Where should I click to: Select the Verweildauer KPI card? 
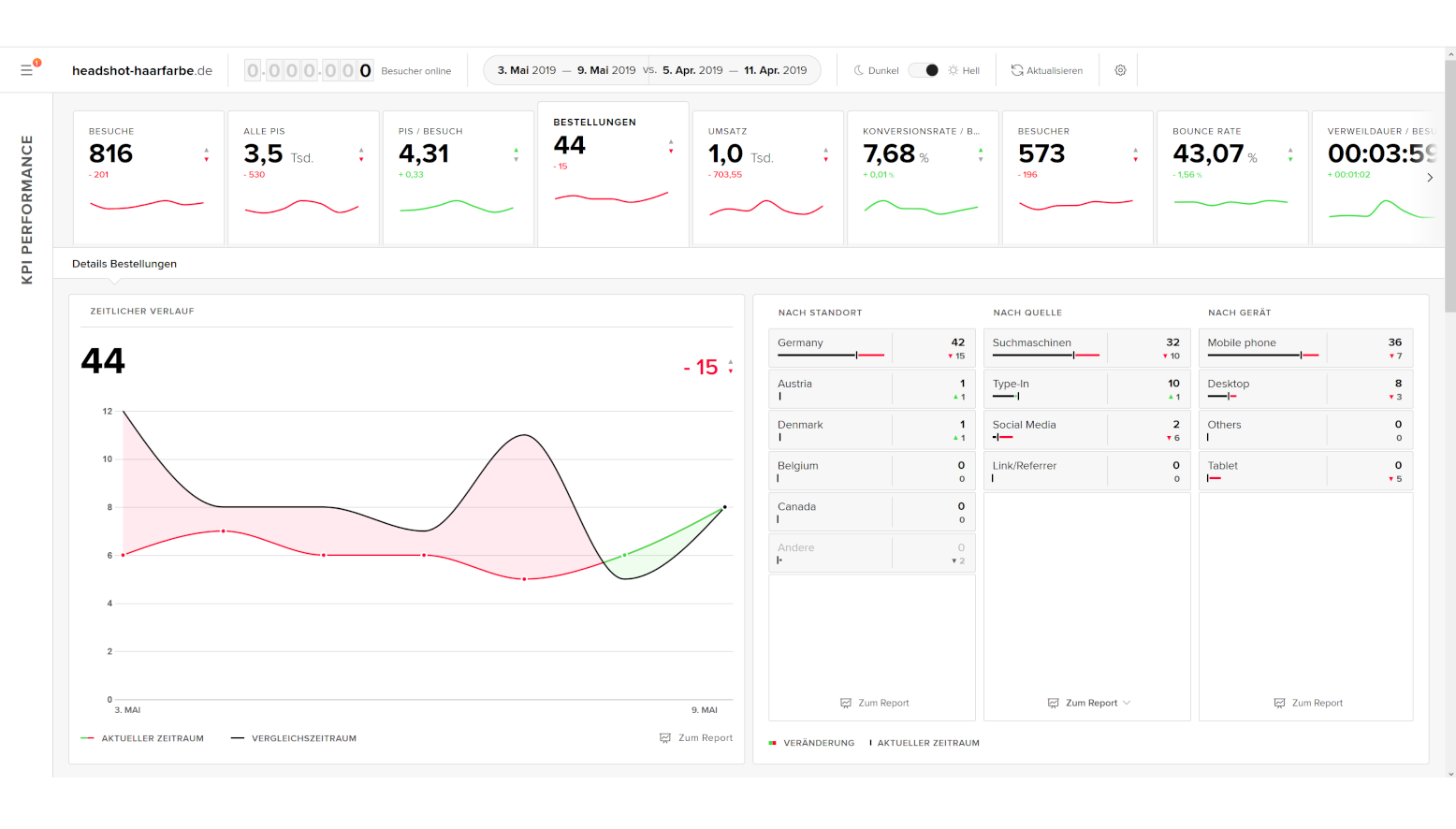point(1377,178)
